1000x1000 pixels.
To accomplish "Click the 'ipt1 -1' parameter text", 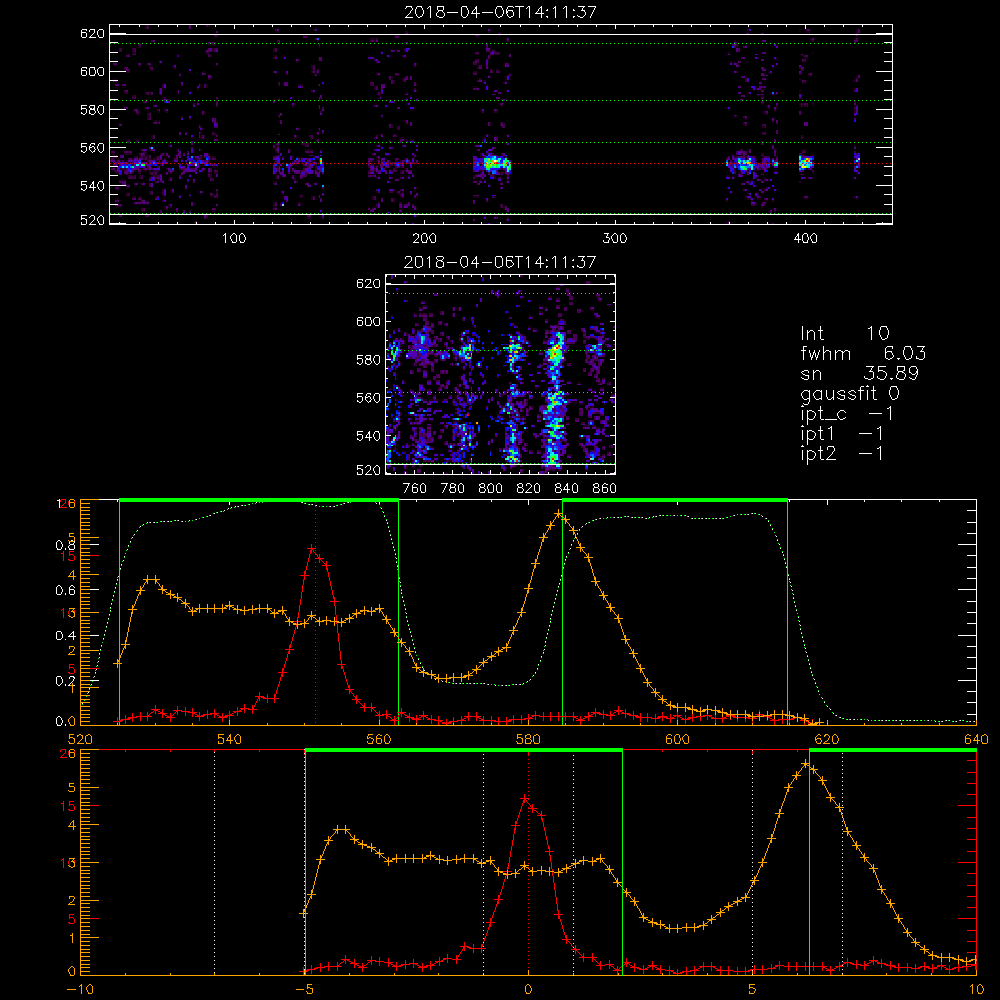I will pyautogui.click(x=842, y=434).
